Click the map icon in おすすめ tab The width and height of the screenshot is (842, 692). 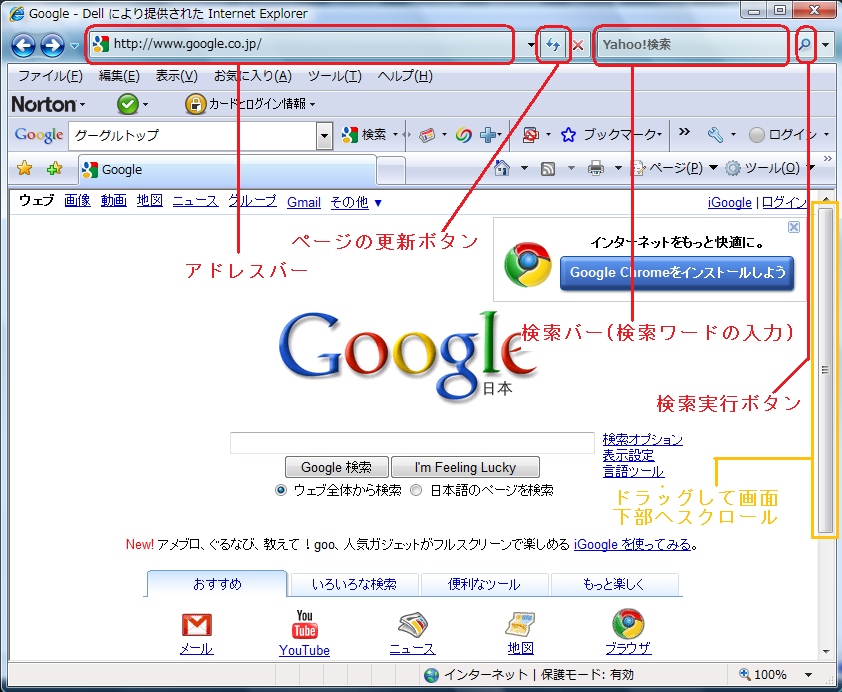coord(520,624)
